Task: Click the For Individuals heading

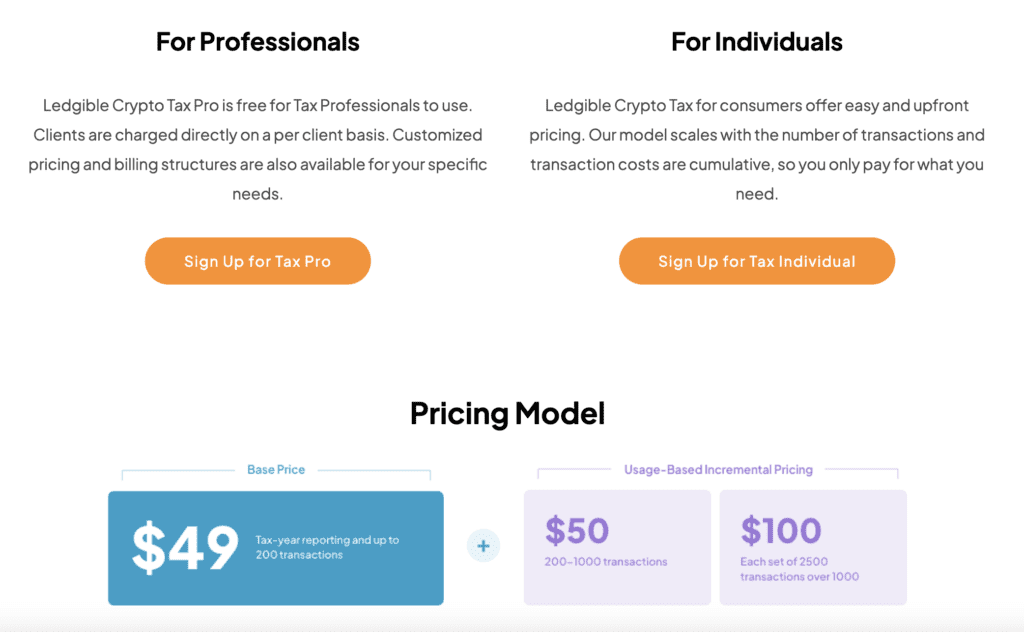Action: [x=757, y=42]
